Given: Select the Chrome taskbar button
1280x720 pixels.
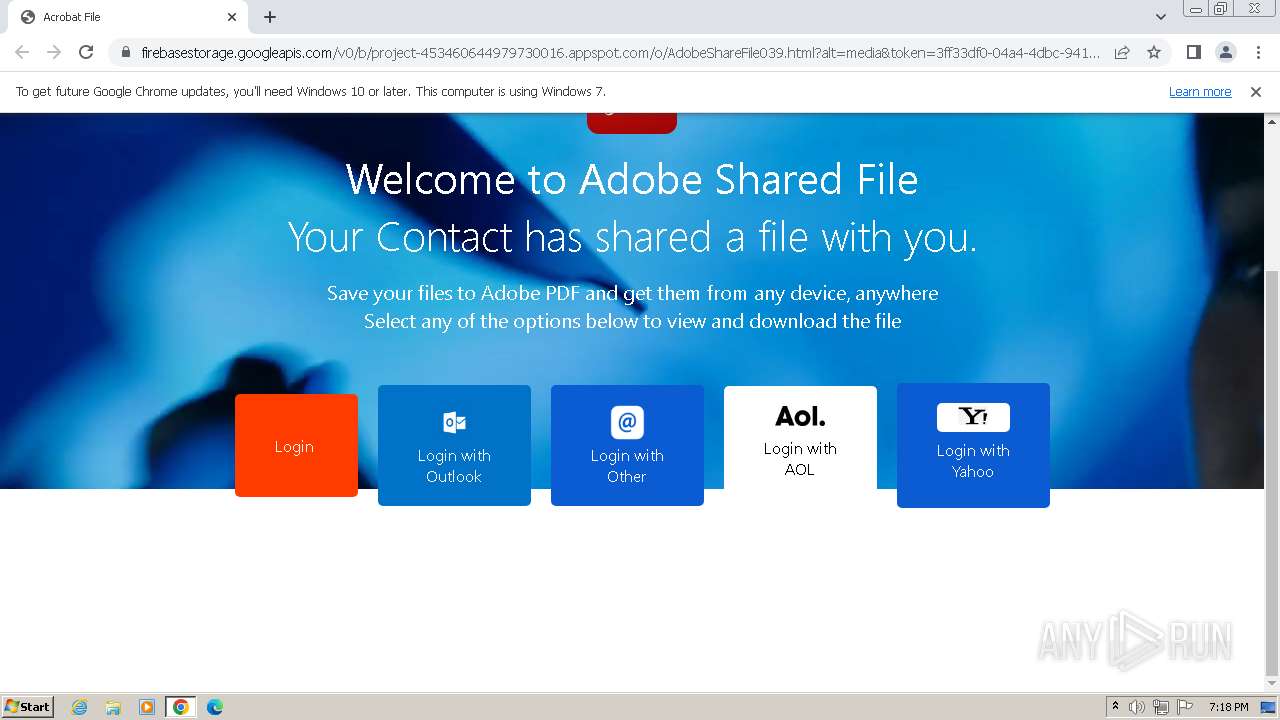Looking at the screenshot, I should 181,707.
